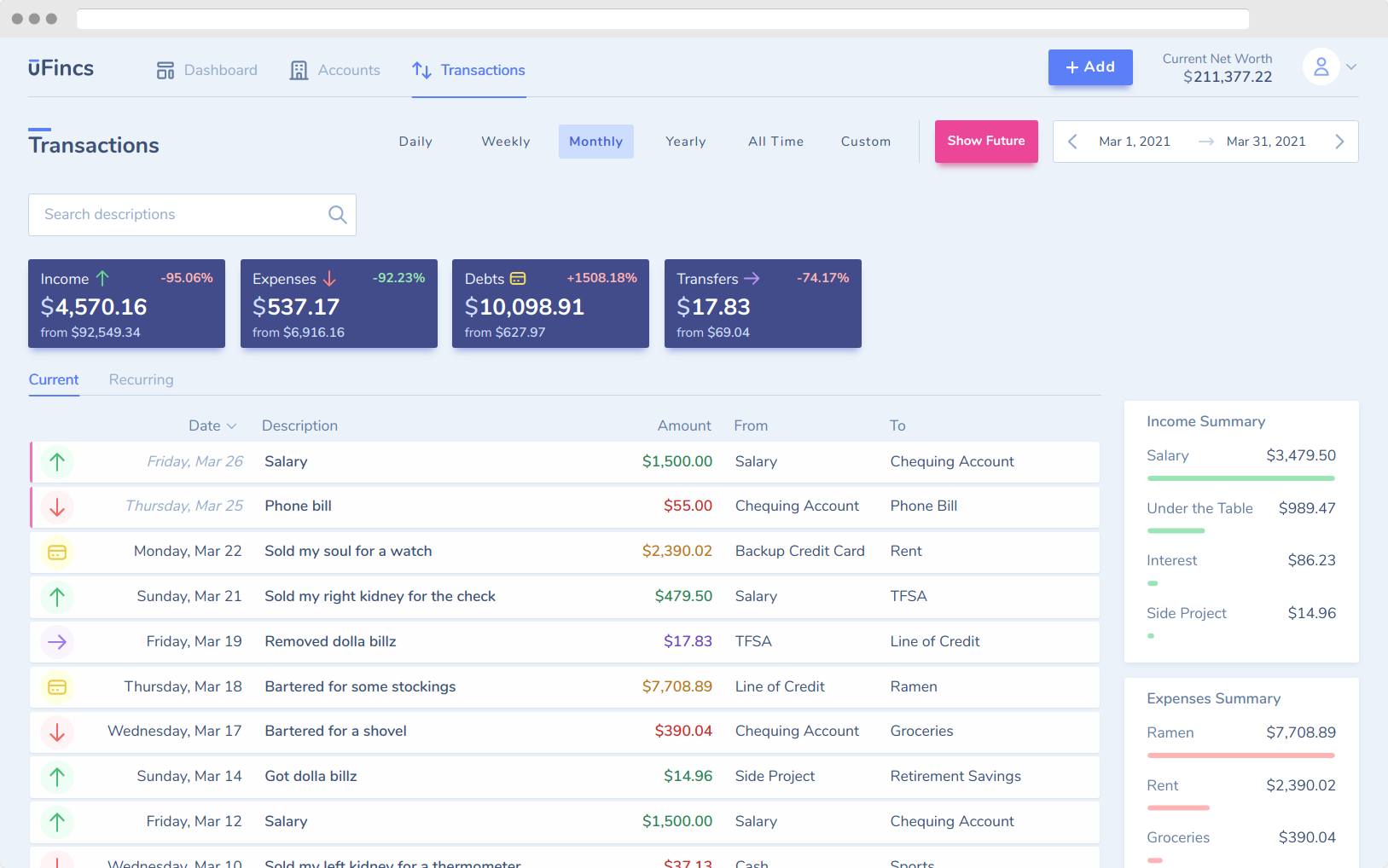The image size is (1388, 868).
Task: Select the Yearly time period tab
Action: [x=685, y=141]
